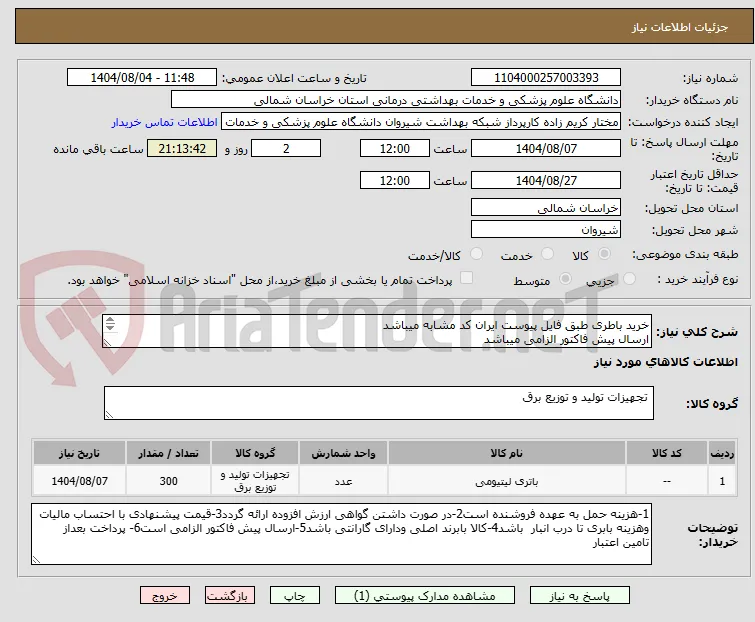755x622 pixels.
Task: Click the گروه کالا table column header
Action: pos(255,453)
